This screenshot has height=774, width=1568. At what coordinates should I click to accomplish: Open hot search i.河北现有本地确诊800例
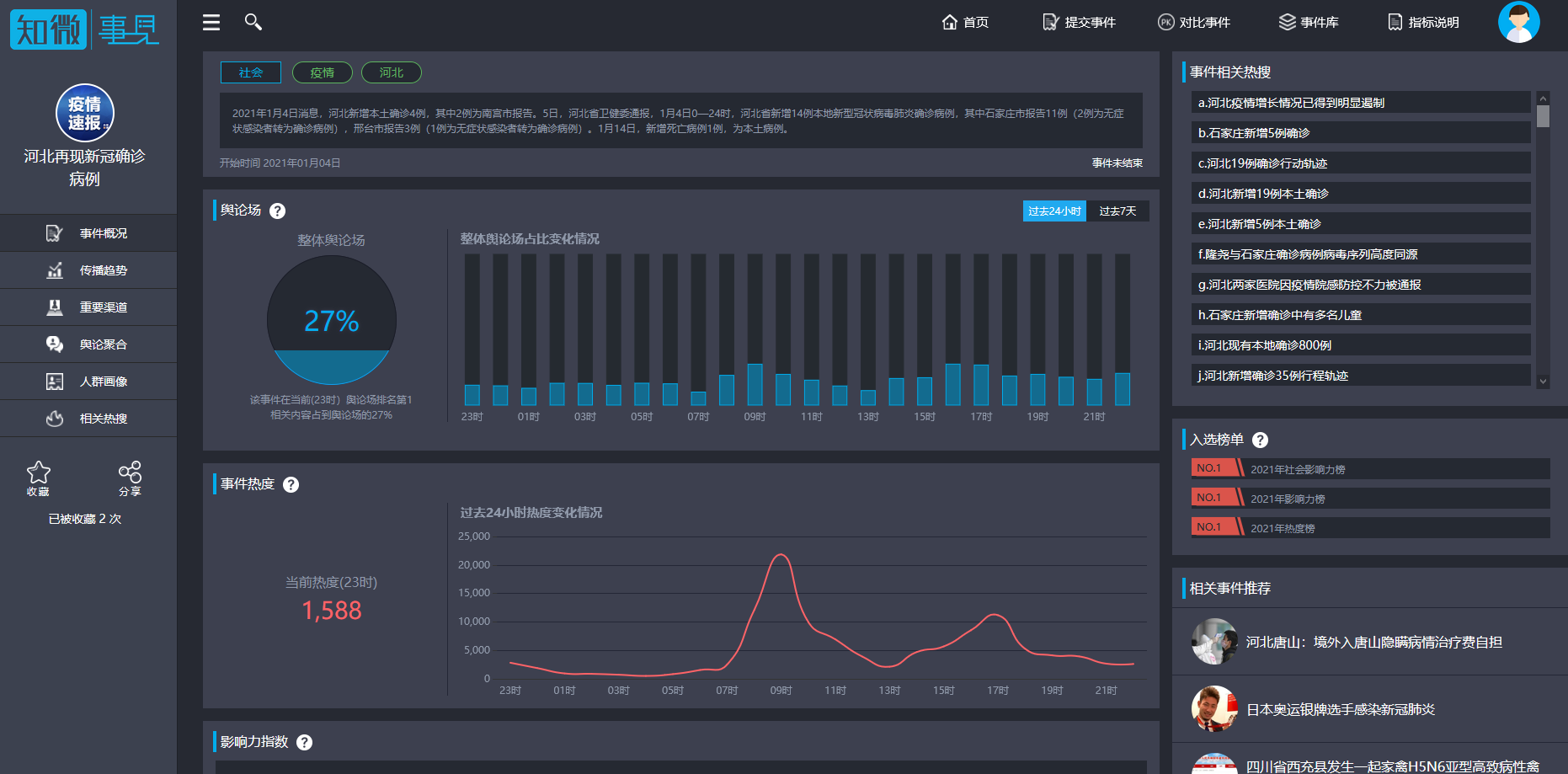click(x=1361, y=345)
